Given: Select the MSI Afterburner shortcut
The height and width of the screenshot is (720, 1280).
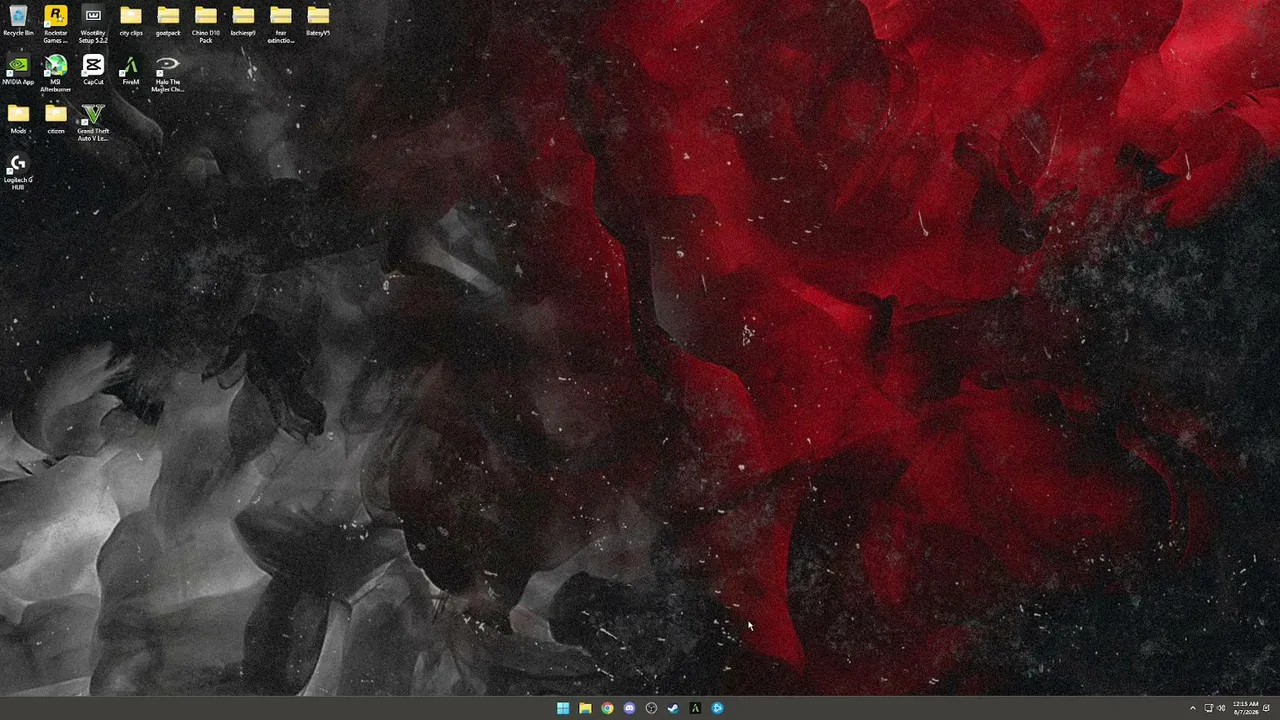Looking at the screenshot, I should [x=56, y=74].
